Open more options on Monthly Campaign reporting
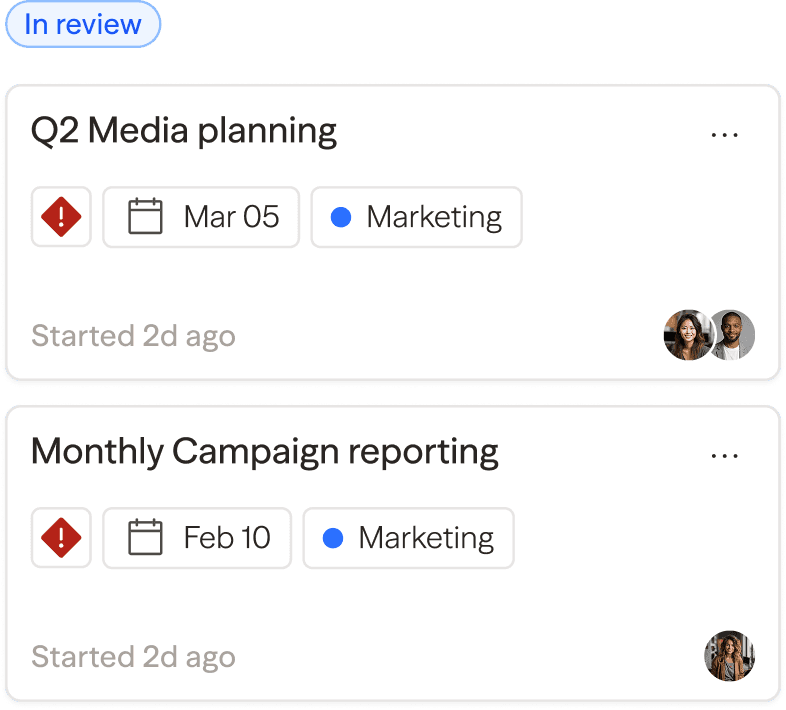 pos(724,456)
